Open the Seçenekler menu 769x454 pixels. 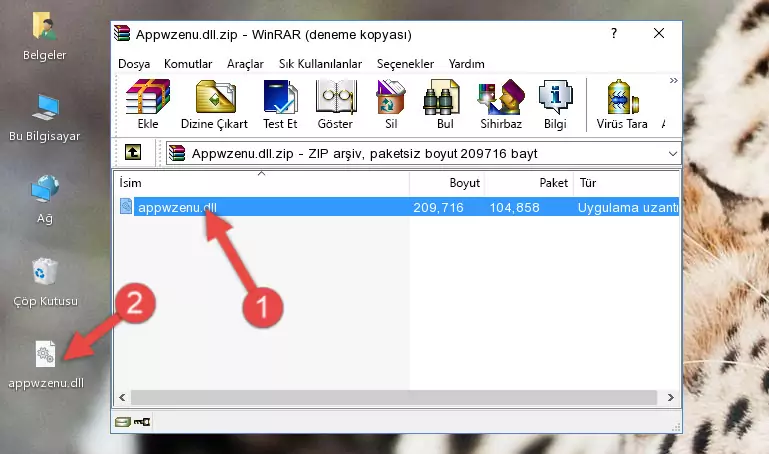[405, 64]
